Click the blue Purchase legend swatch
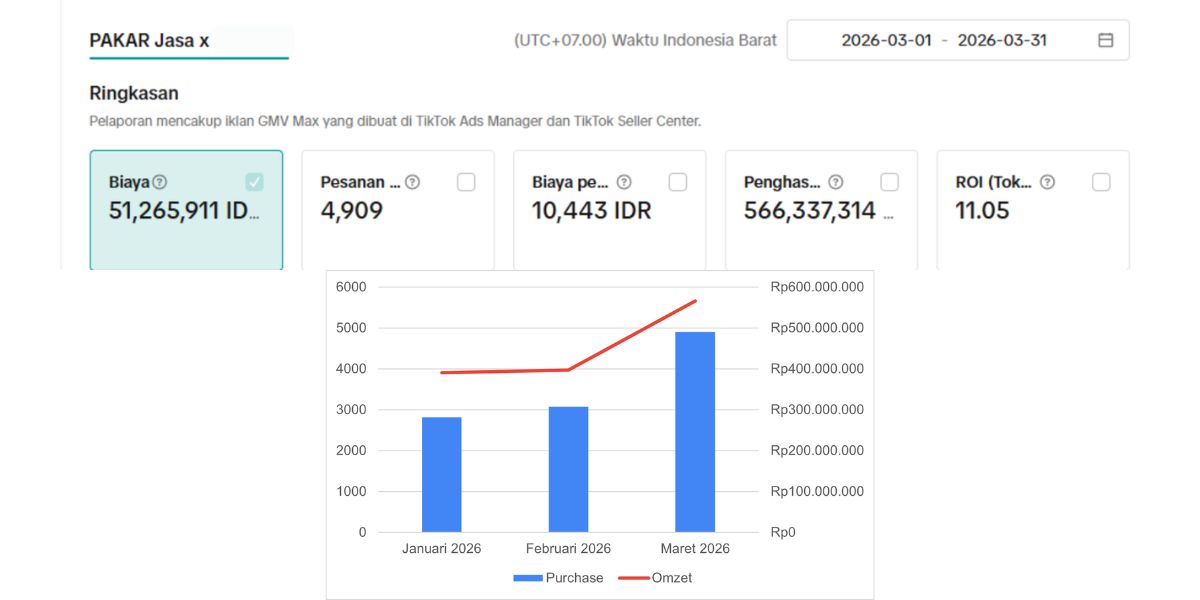 point(527,578)
